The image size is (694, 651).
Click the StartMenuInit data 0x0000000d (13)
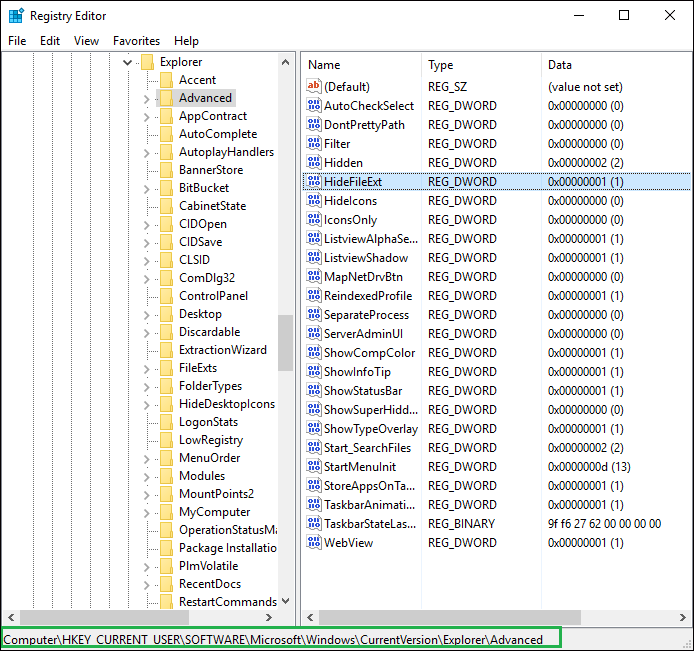click(x=589, y=467)
